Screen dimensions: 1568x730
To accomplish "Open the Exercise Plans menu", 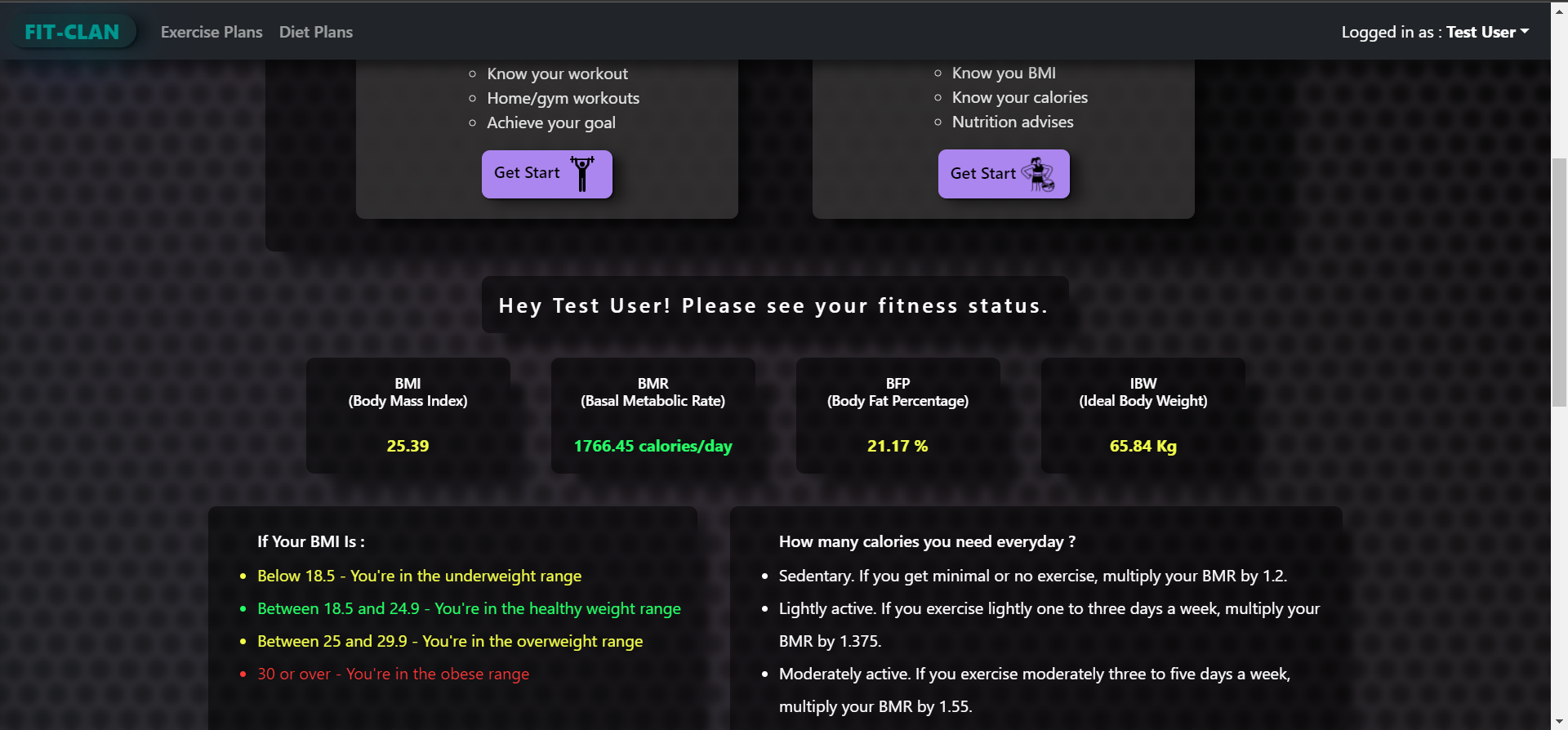I will coord(212,32).
